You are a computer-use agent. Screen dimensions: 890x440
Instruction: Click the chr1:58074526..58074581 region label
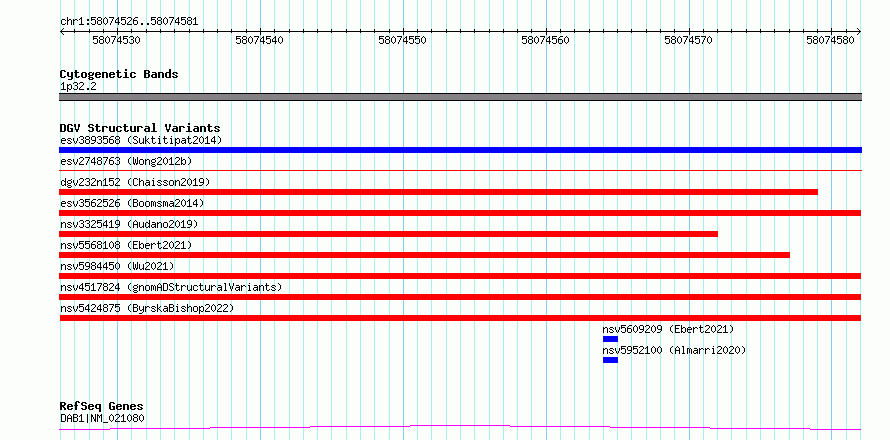click(129, 22)
